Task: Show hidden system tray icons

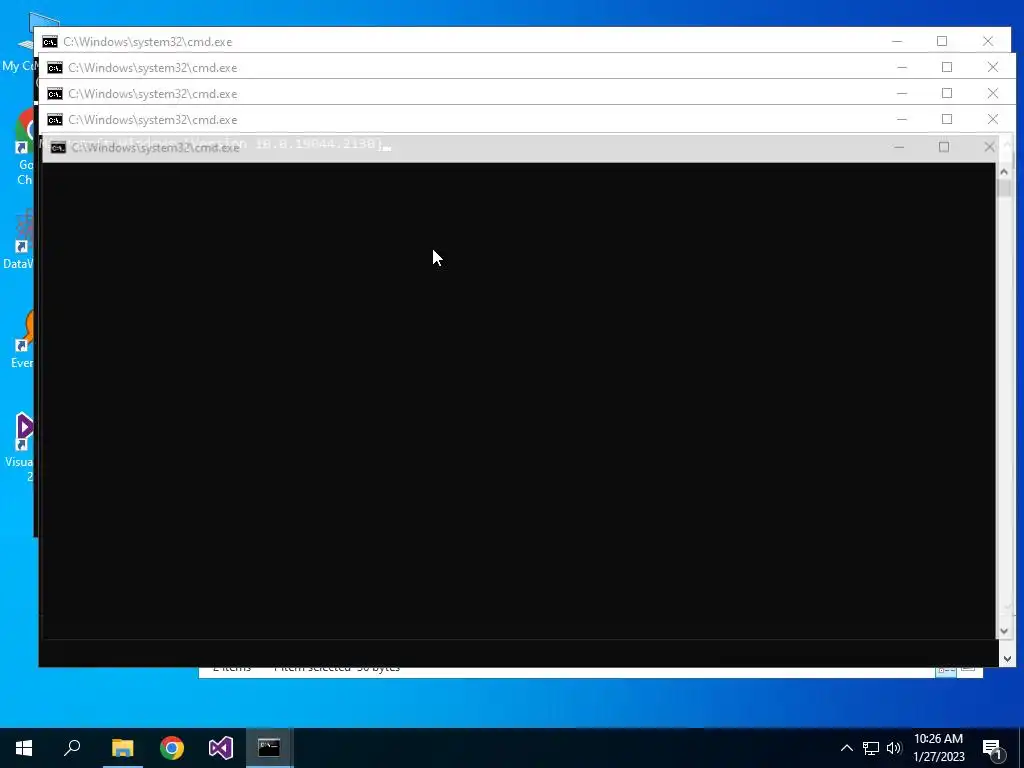Action: 846,748
